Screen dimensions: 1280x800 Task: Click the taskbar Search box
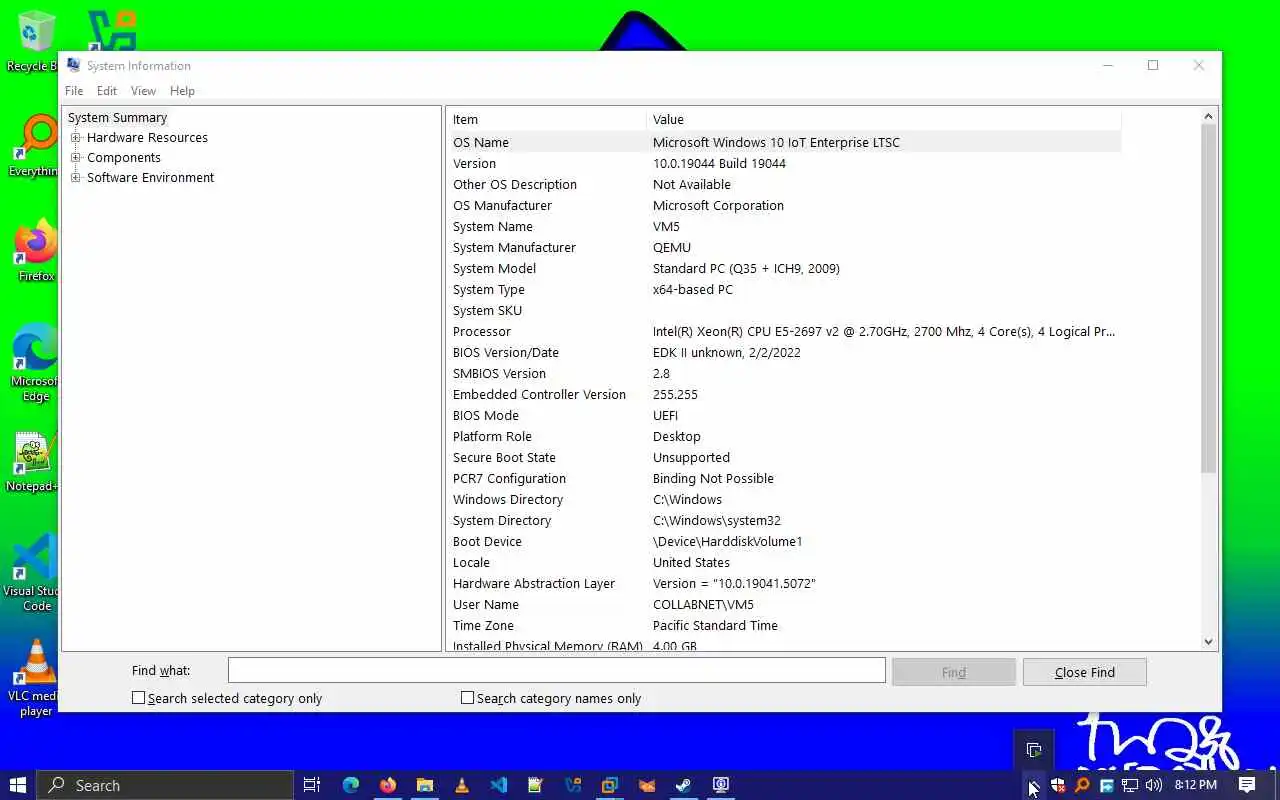(166, 785)
